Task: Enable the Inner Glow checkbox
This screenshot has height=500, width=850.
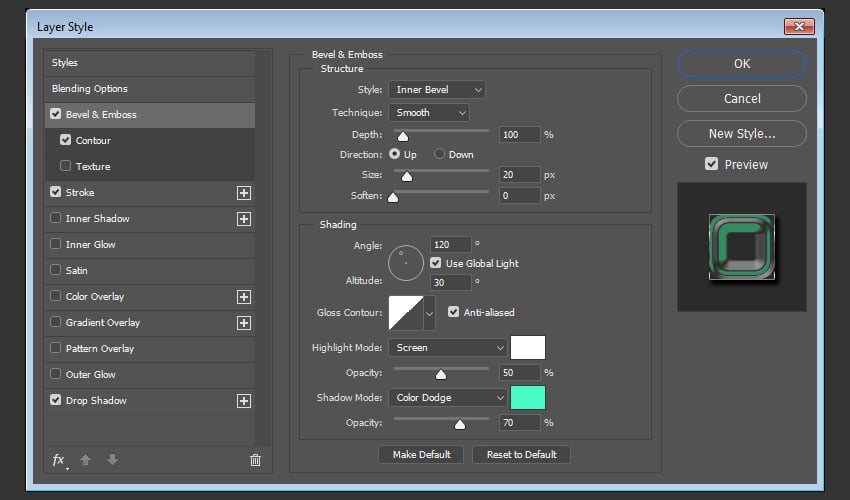Action: click(55, 244)
